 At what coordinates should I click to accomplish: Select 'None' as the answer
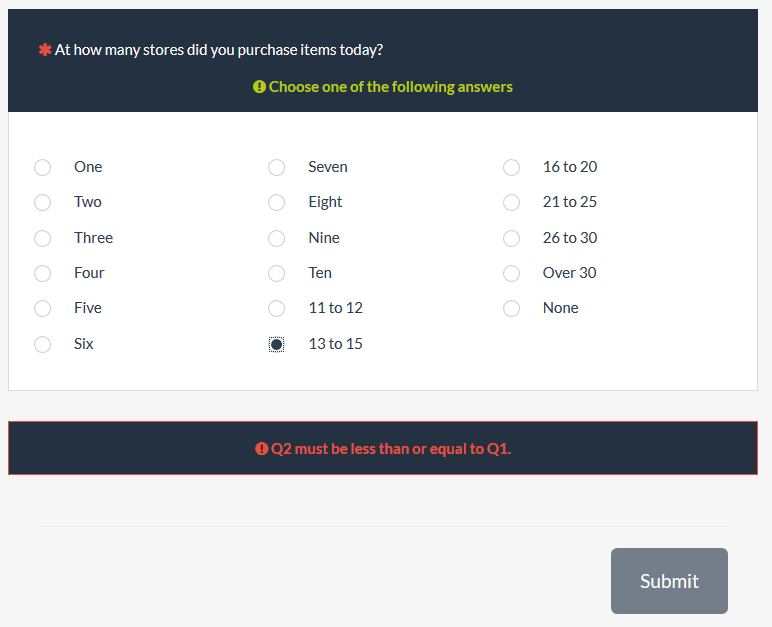512,308
